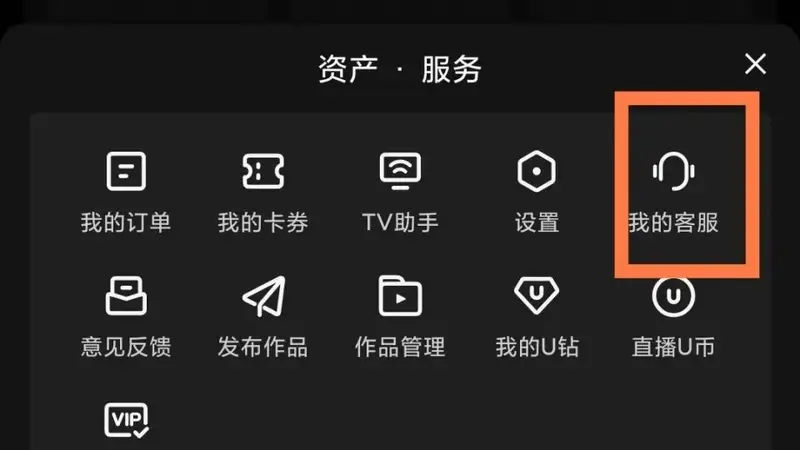Click the 我的订单 text label
Image resolution: width=800 pixels, height=450 pixels.
pyautogui.click(x=126, y=223)
